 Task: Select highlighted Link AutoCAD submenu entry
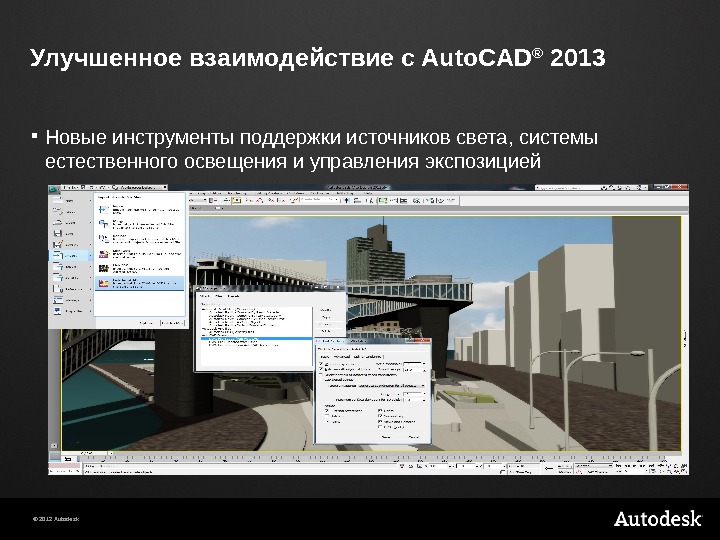pyautogui.click(x=140, y=283)
